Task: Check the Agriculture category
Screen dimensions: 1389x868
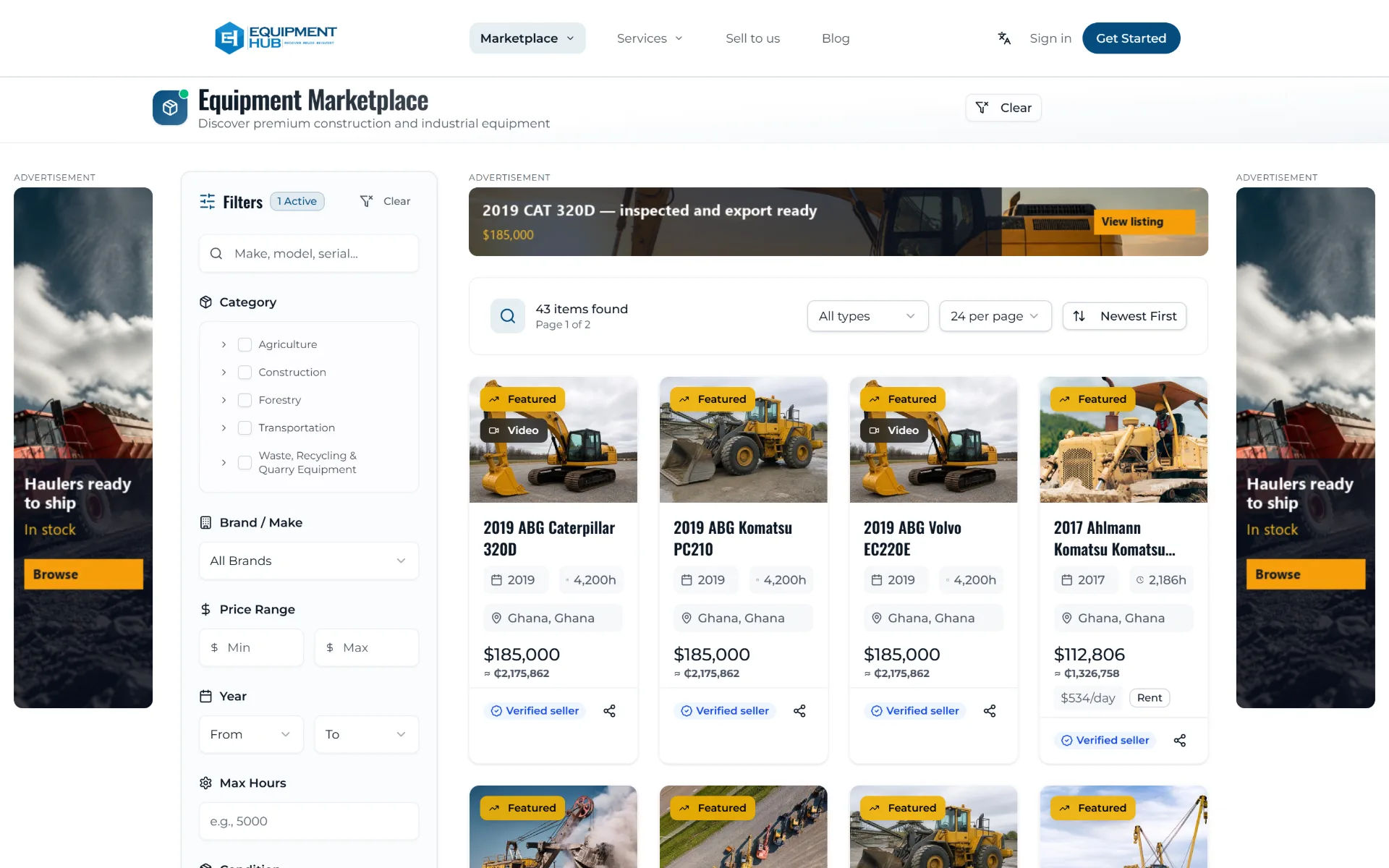Action: (x=245, y=344)
